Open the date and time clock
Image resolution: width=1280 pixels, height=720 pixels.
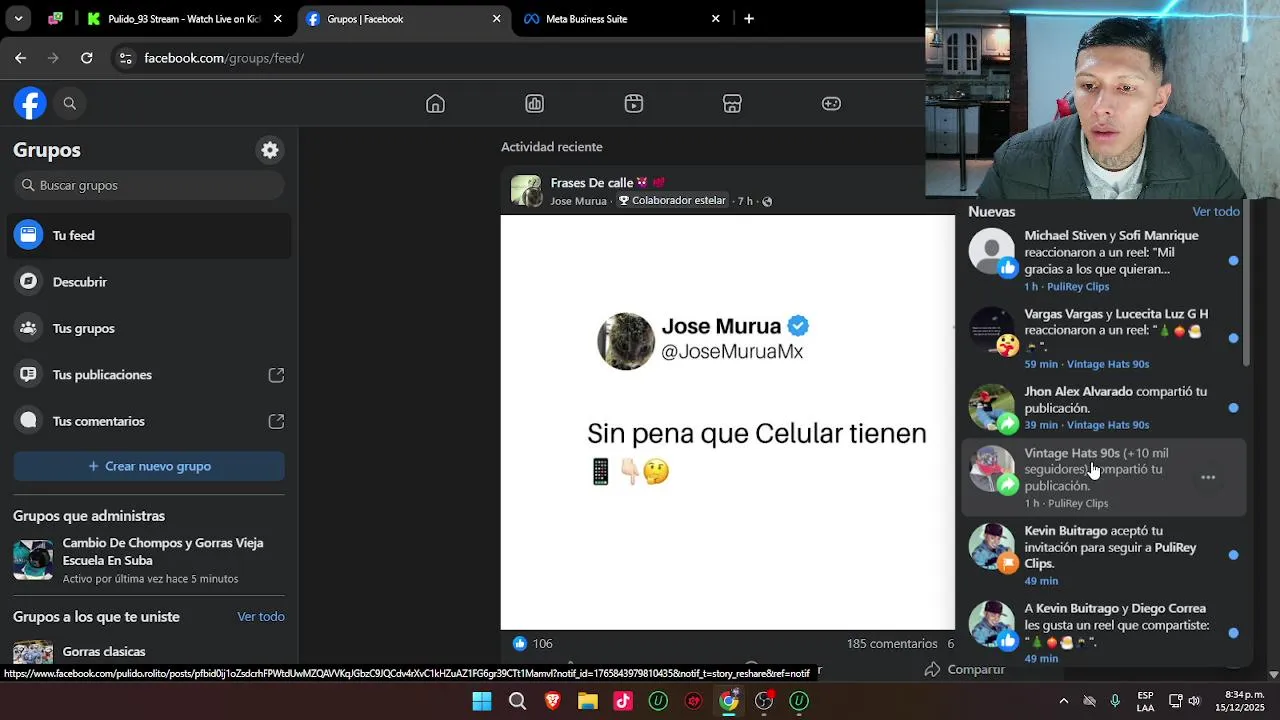pos(1239,701)
